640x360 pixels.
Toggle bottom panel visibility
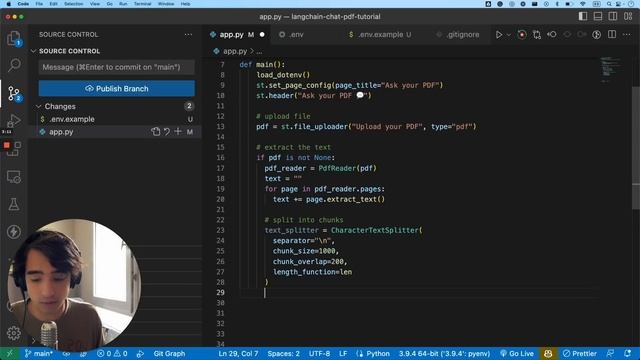click(598, 16)
